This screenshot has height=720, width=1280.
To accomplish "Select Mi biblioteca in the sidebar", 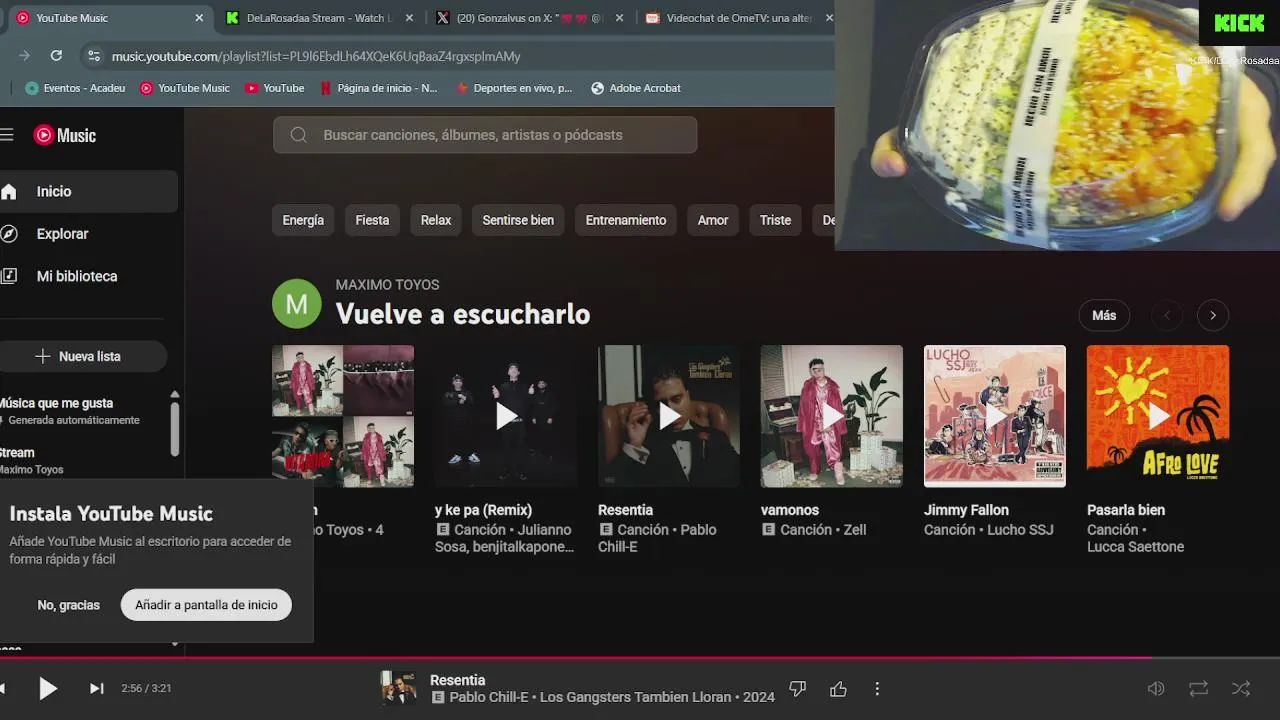I will pos(89,276).
